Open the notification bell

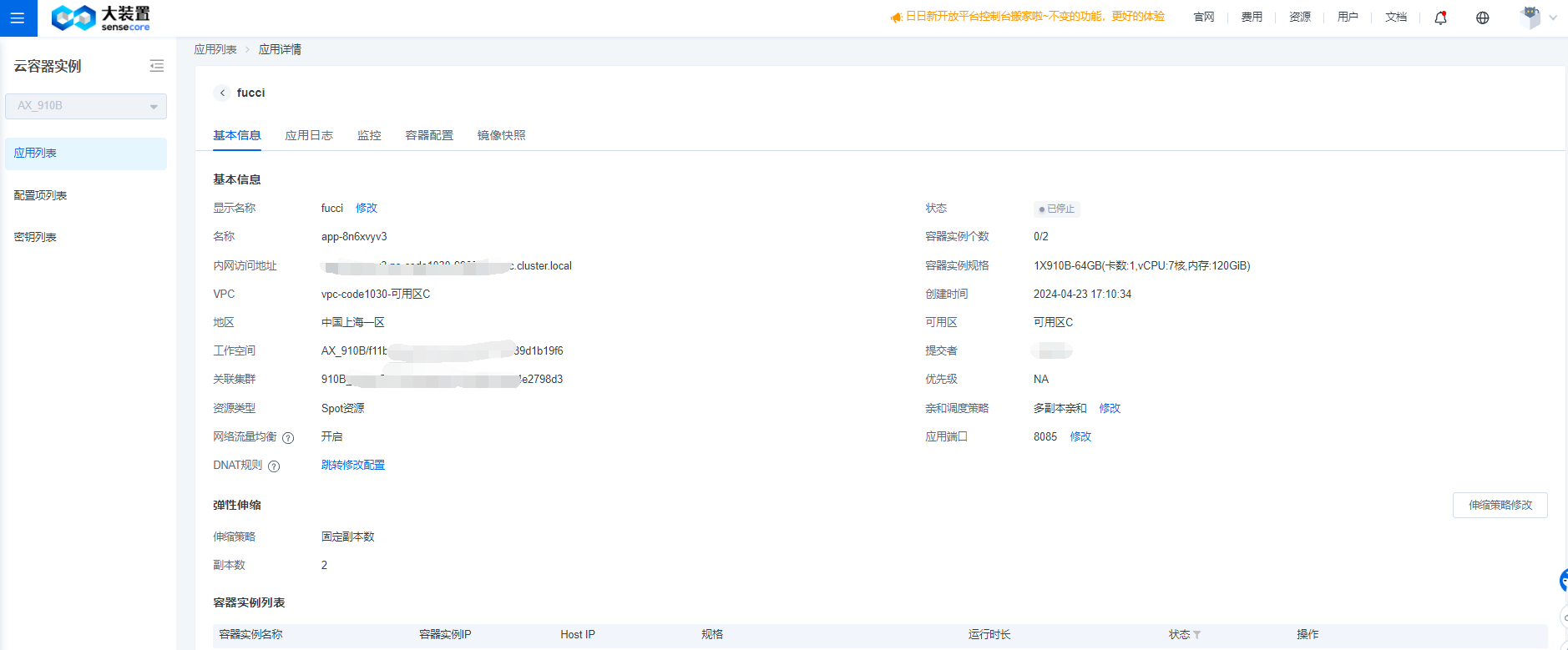1440,18
